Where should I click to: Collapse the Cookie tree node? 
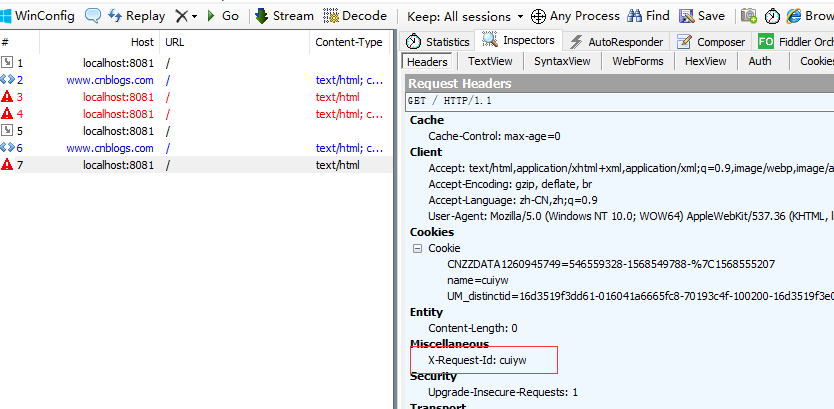(x=417, y=248)
